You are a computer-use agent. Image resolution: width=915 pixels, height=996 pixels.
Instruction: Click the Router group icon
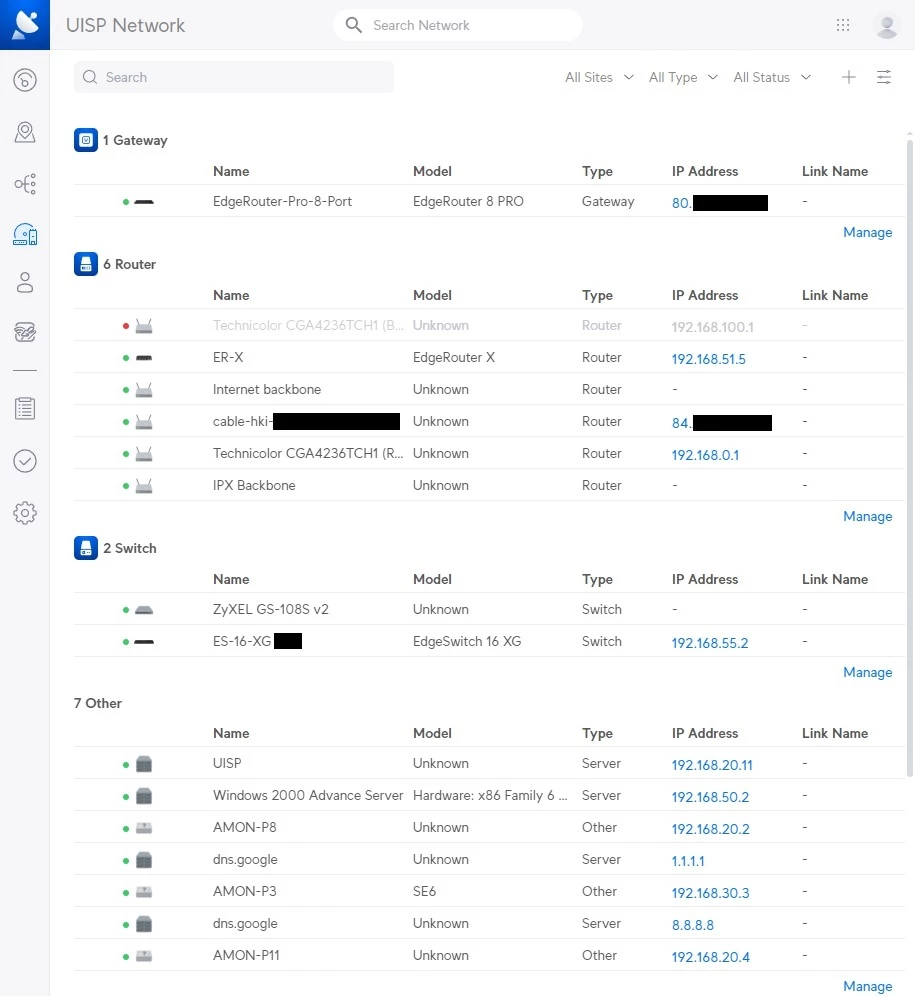pos(86,264)
